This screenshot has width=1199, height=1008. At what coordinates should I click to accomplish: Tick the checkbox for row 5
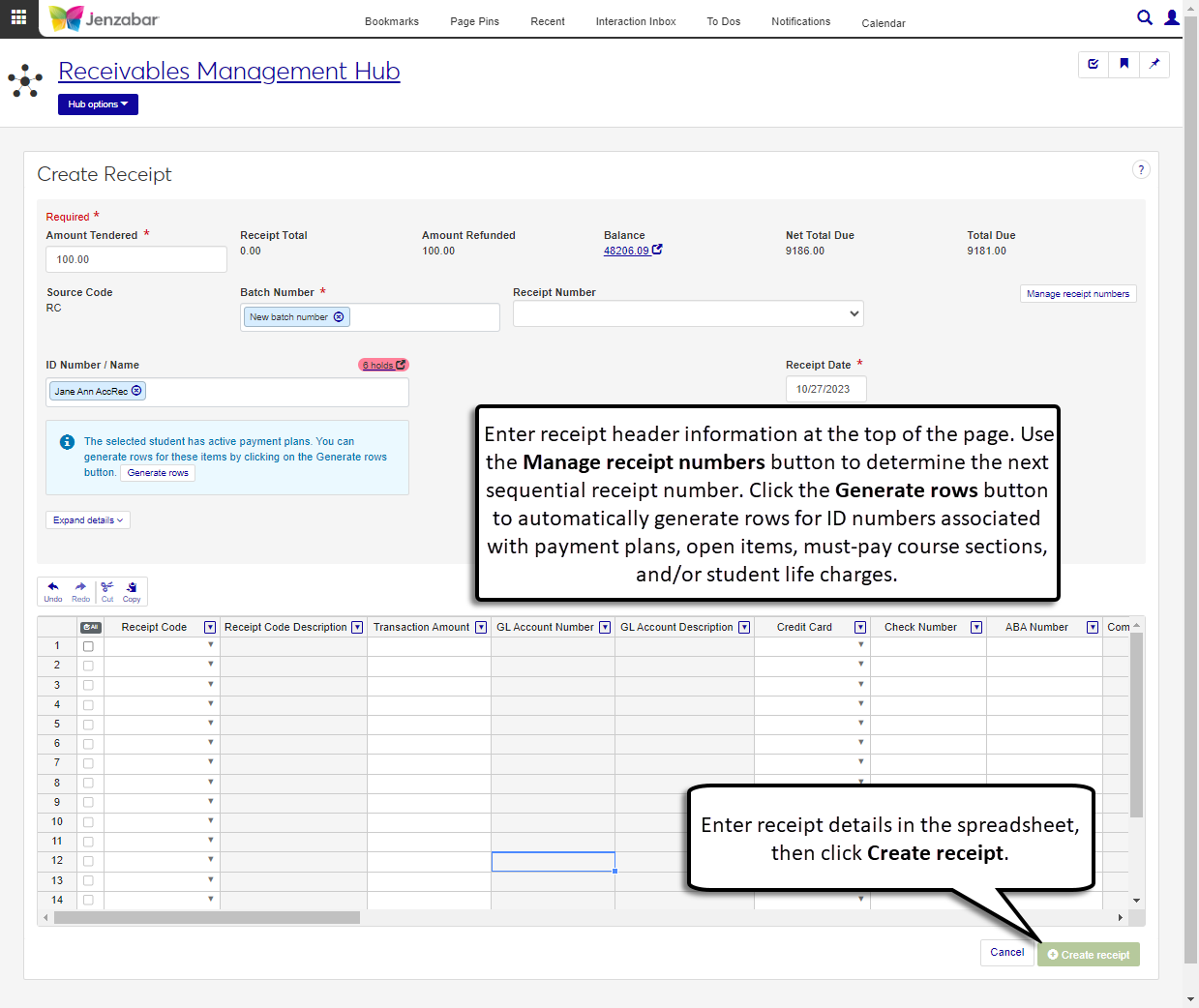pos(88,725)
